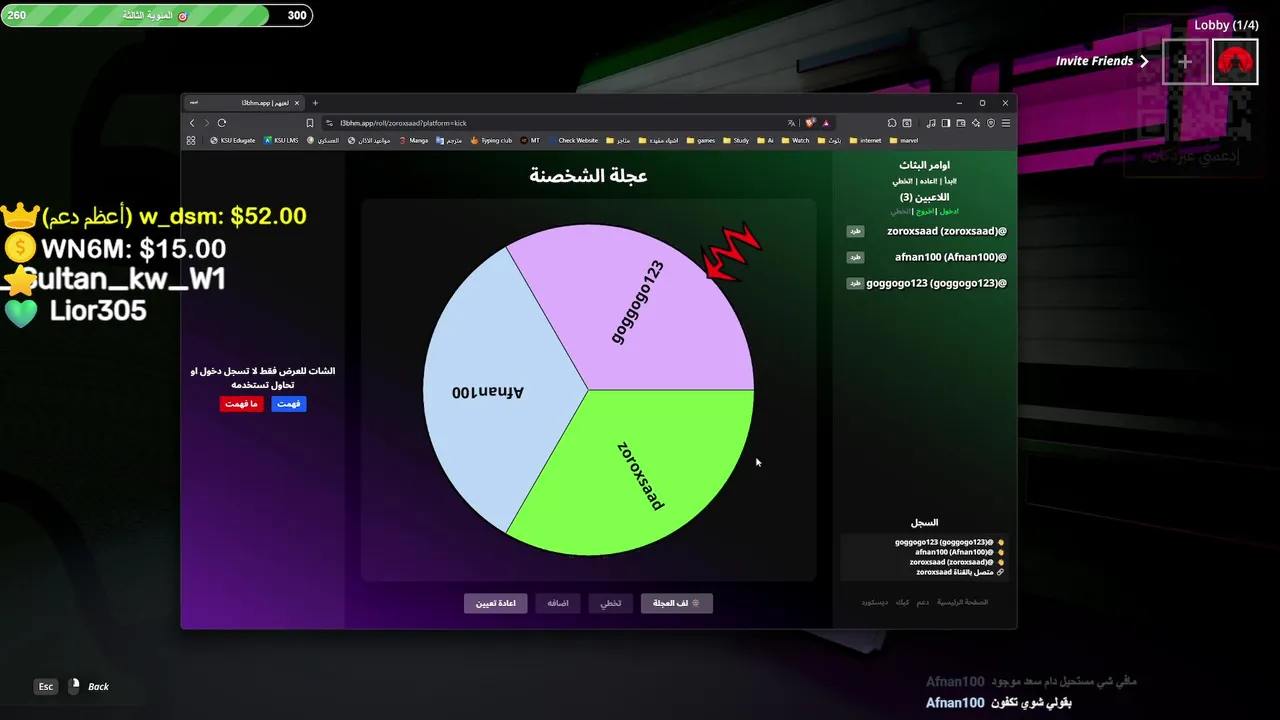Screen dimensions: 1280x720
Task: Open the Manga bookmark
Action: coord(413,140)
